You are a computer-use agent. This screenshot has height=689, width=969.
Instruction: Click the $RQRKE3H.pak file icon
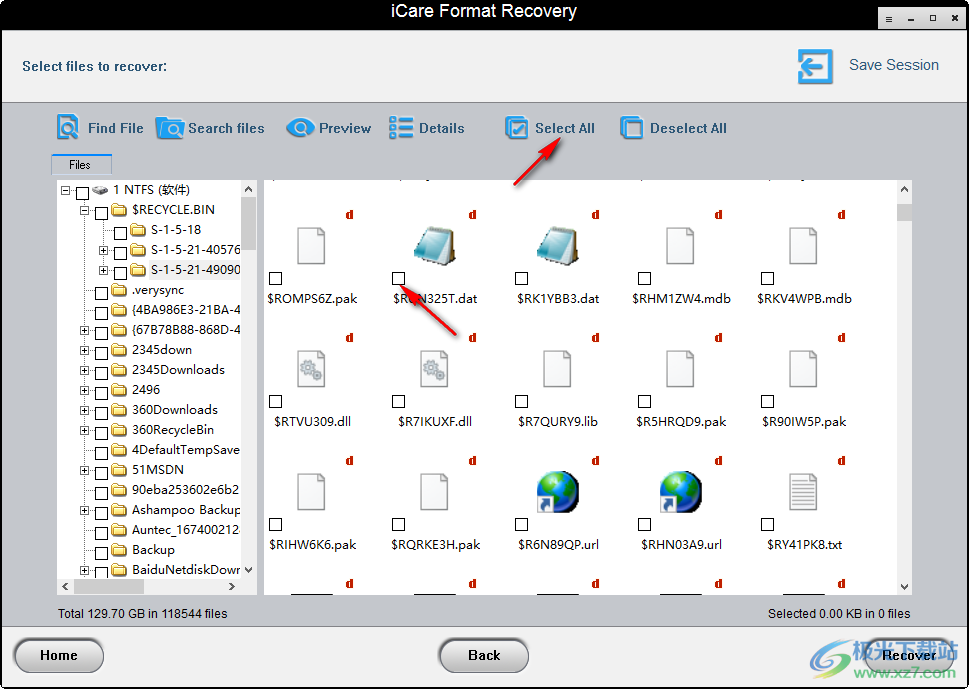pyautogui.click(x=434, y=492)
